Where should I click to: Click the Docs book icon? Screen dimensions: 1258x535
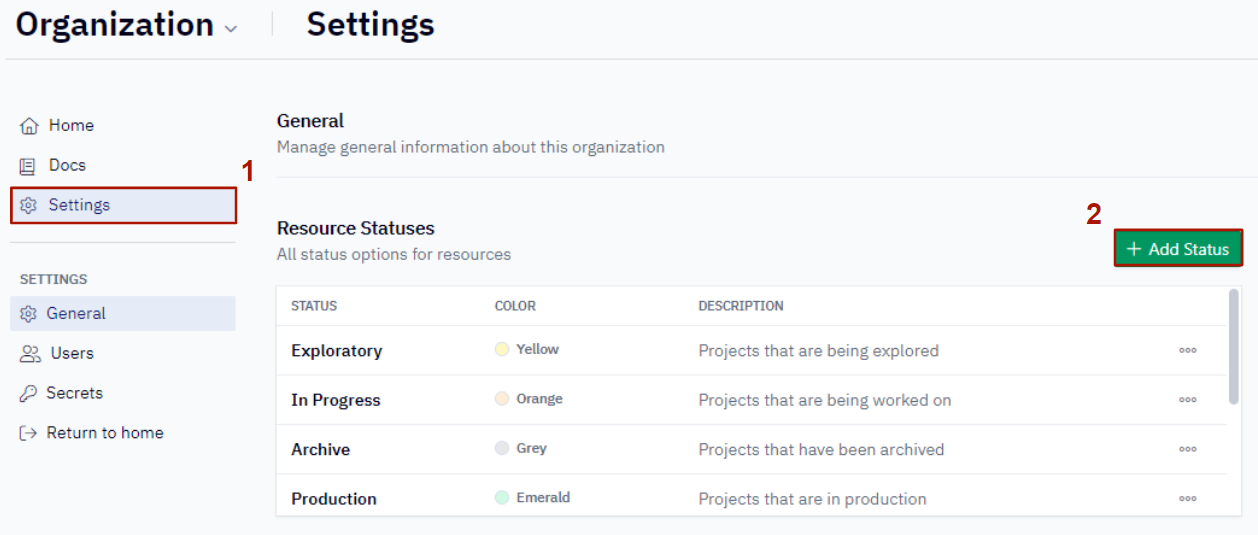[x=29, y=166]
